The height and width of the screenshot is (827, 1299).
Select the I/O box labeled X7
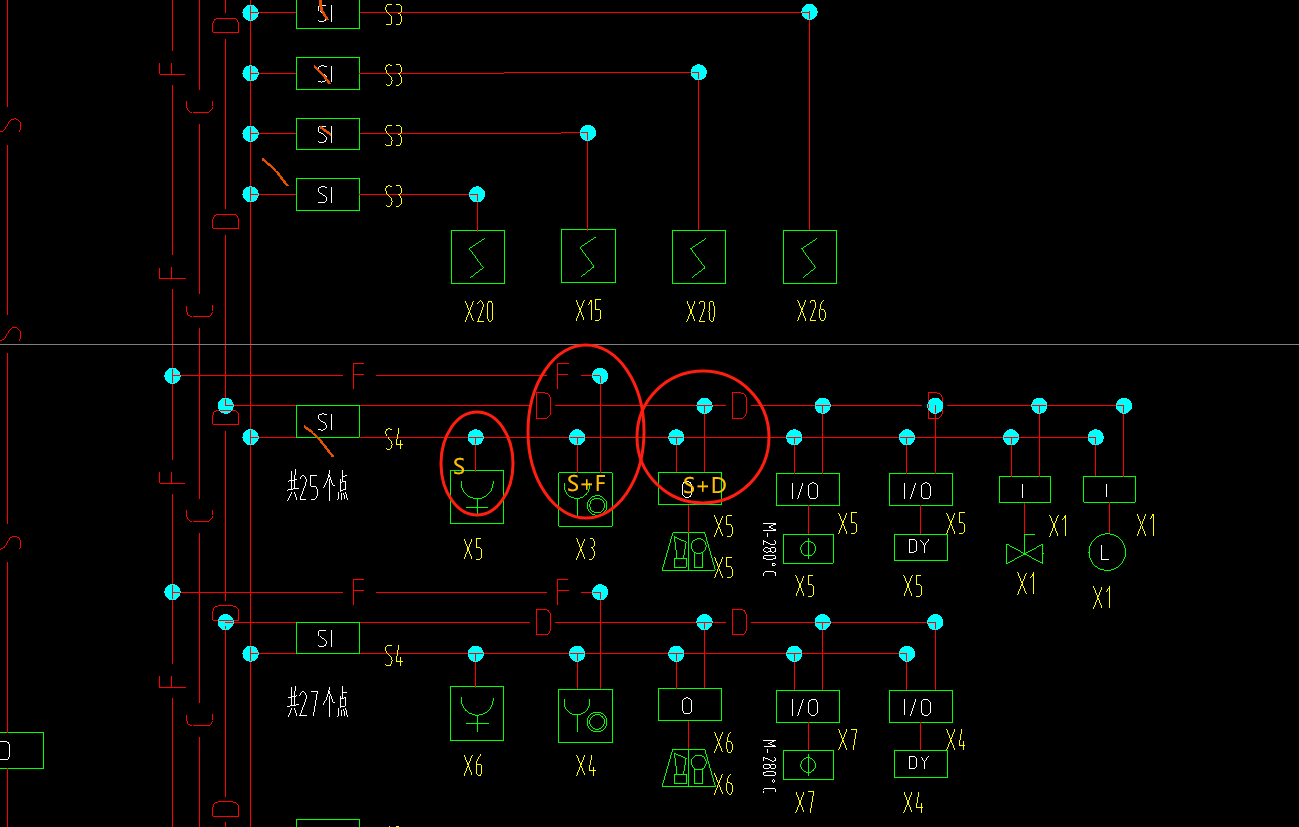808,707
